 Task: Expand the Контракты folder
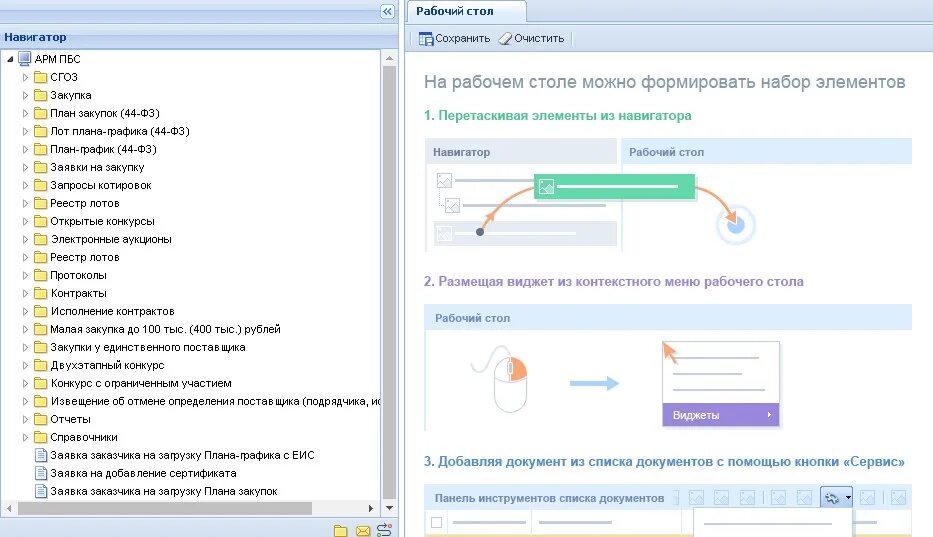click(25, 294)
